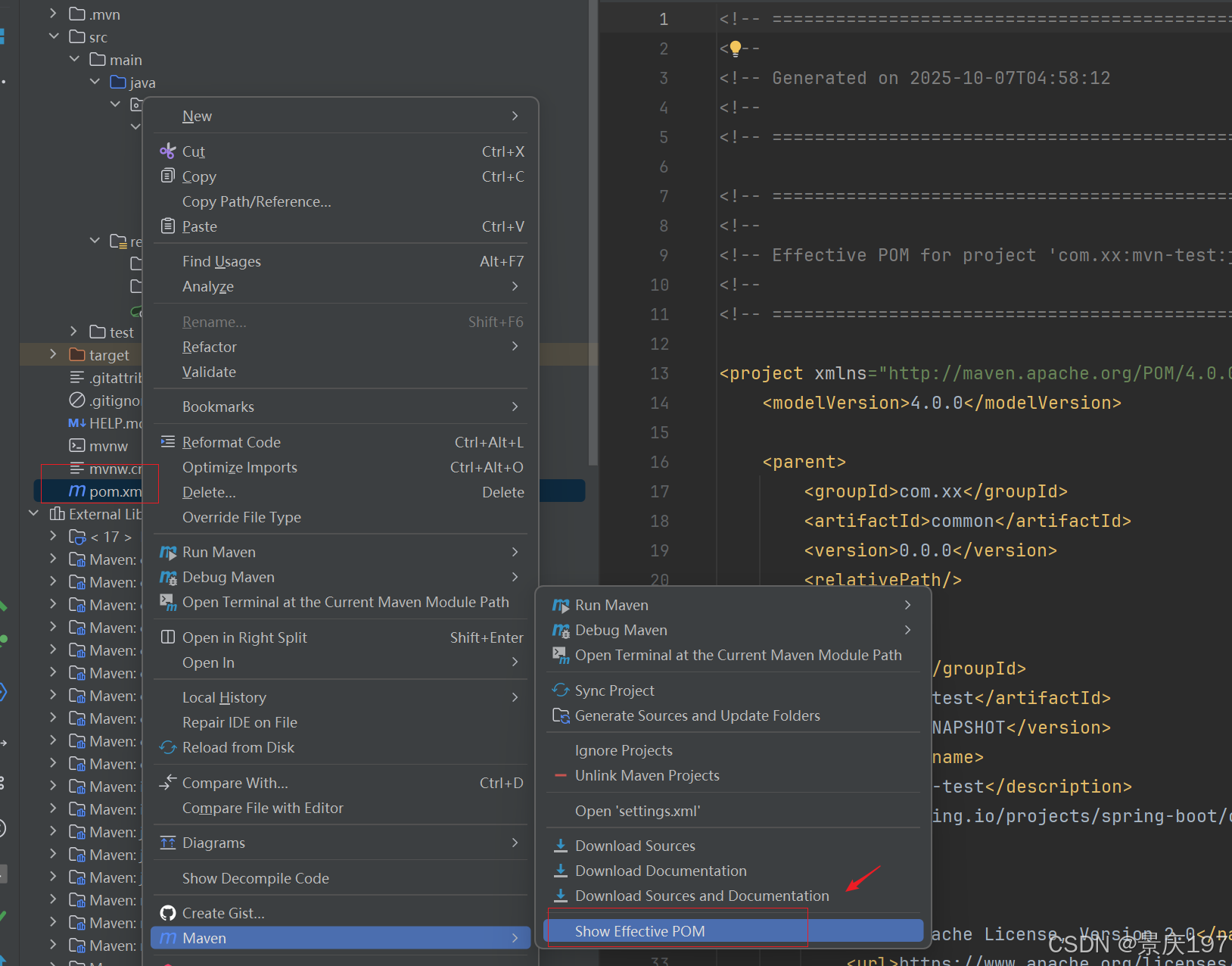Open 'settings.xml' from the Maven submenu
The width and height of the screenshot is (1232, 966).
[637, 811]
